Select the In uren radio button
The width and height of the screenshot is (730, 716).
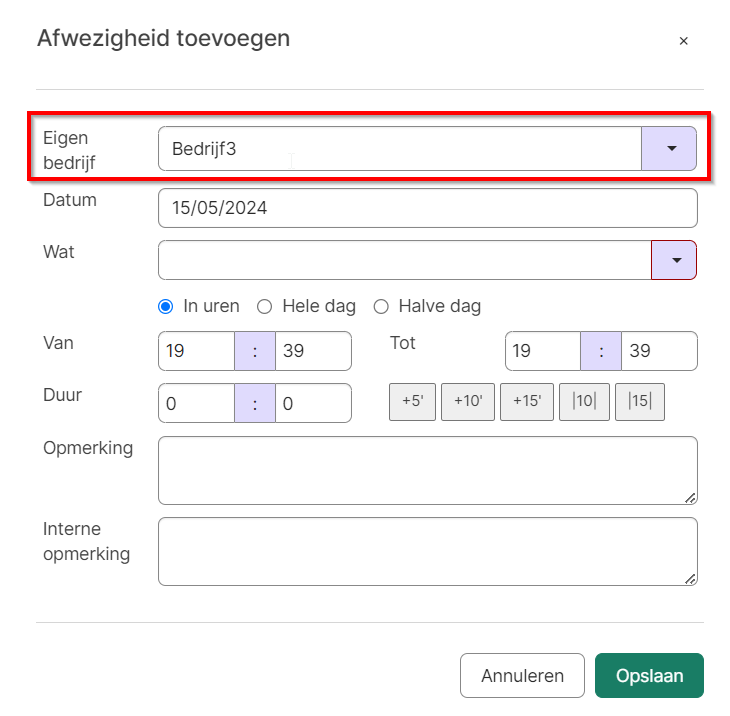[166, 307]
